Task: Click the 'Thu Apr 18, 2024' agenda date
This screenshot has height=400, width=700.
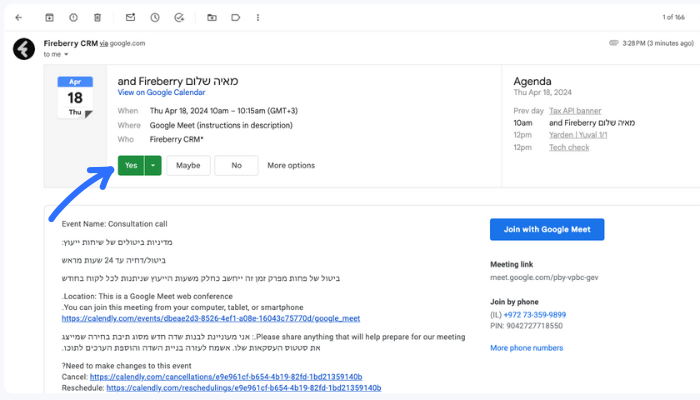Action: 542,92
